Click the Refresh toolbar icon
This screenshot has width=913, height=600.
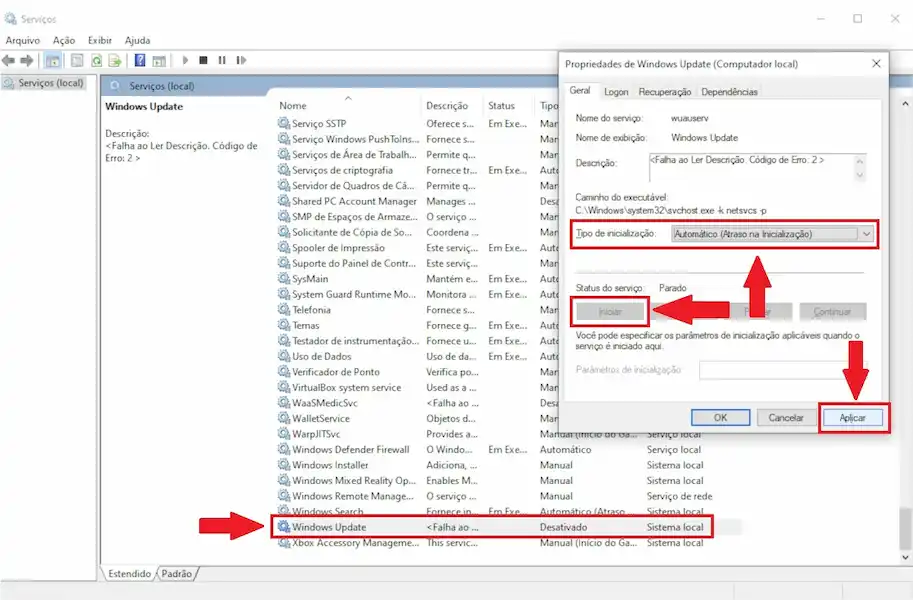pos(96,60)
